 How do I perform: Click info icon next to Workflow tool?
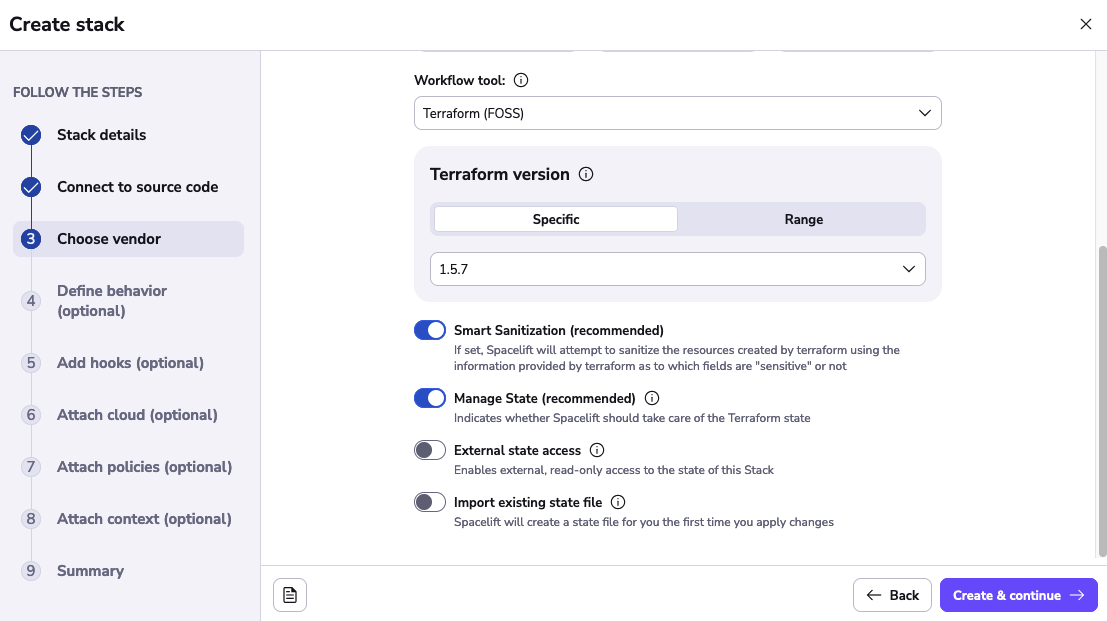point(521,81)
